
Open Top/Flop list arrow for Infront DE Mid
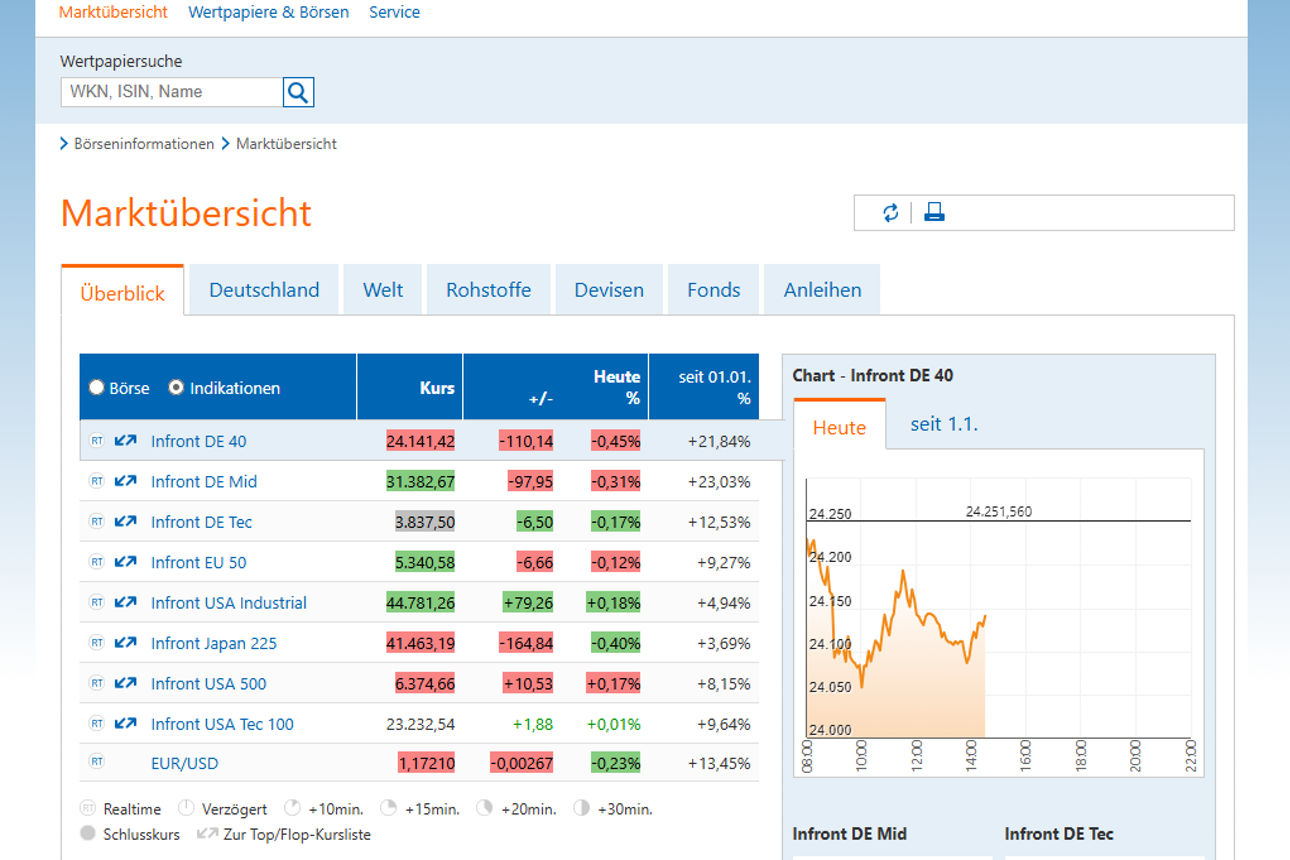[125, 481]
